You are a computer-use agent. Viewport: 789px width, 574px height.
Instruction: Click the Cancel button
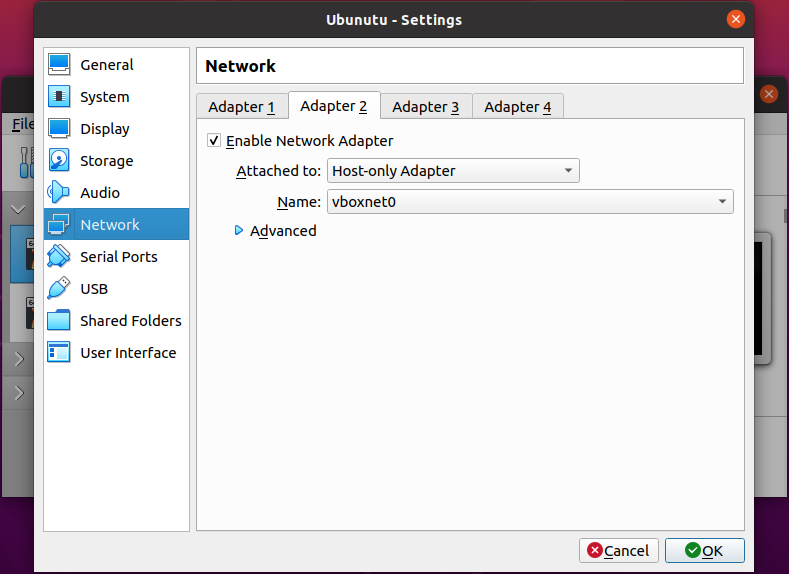coord(618,550)
